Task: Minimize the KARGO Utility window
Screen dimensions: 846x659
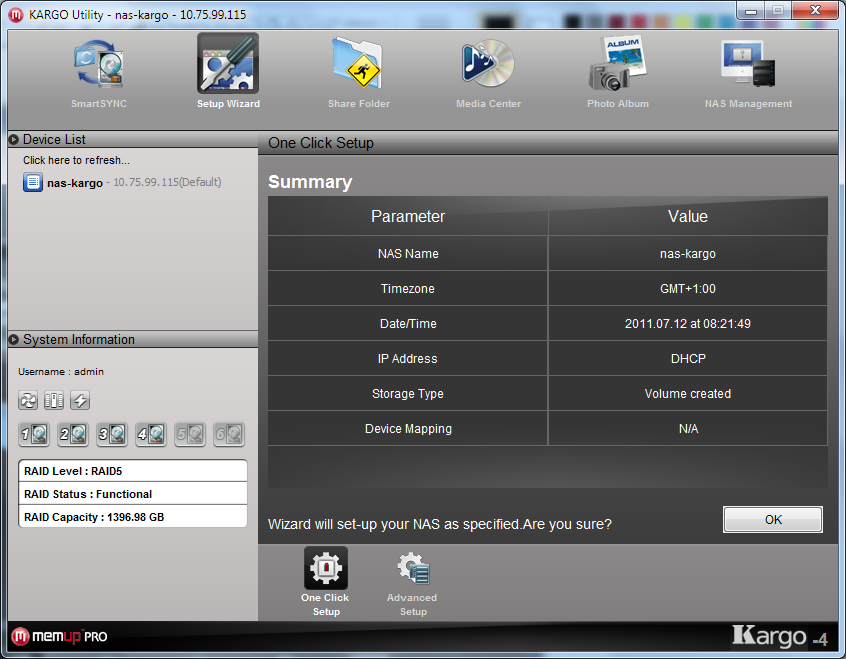Action: (x=751, y=10)
